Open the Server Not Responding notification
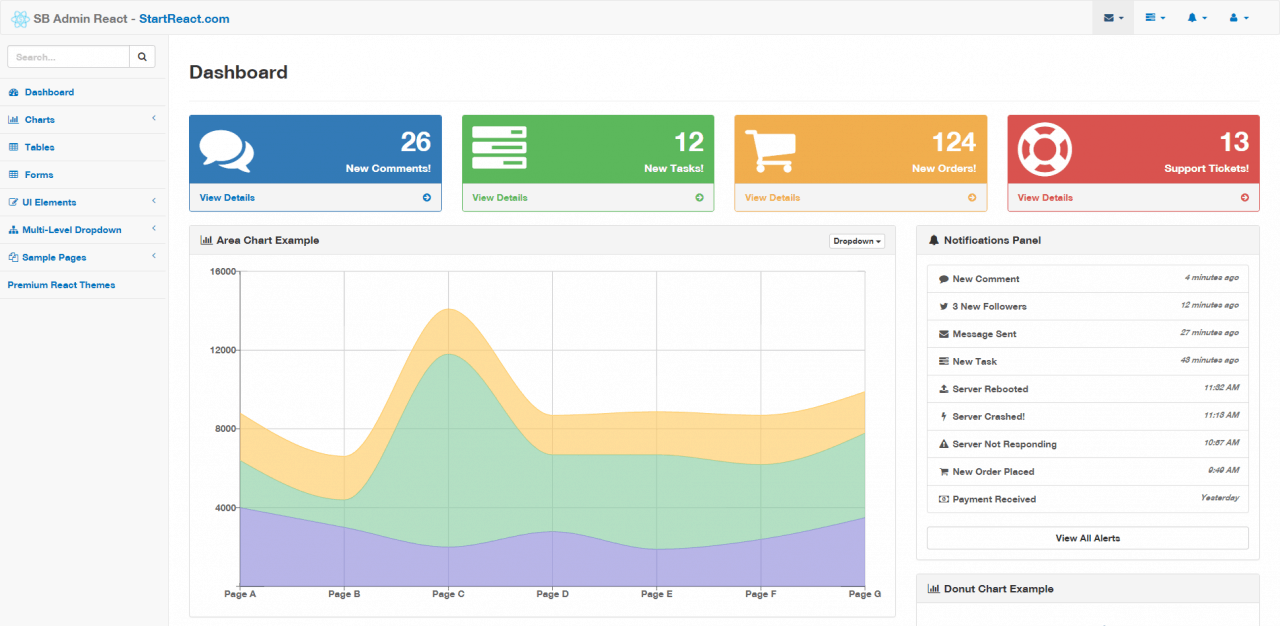The image size is (1280, 626). point(1088,444)
